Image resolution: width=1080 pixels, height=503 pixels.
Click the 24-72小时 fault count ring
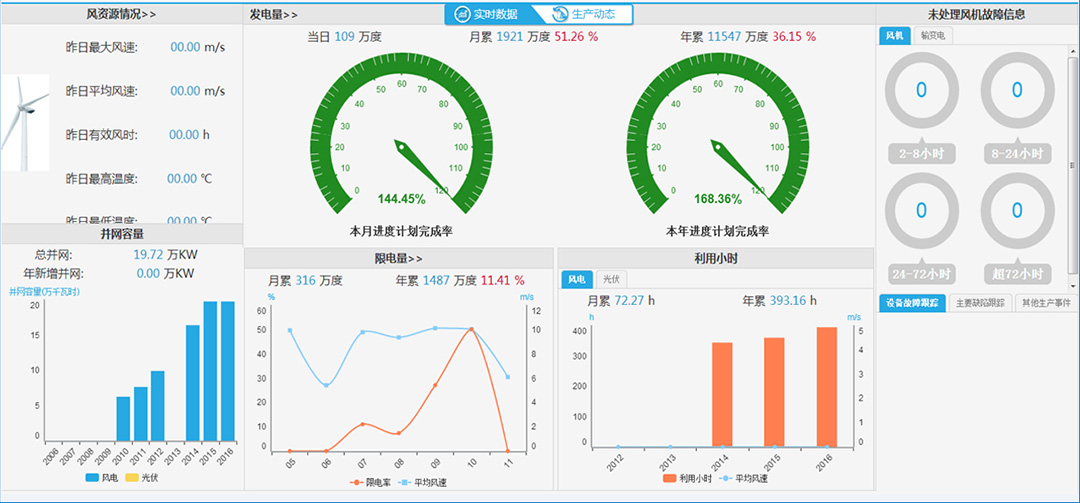pyautogui.click(x=921, y=211)
